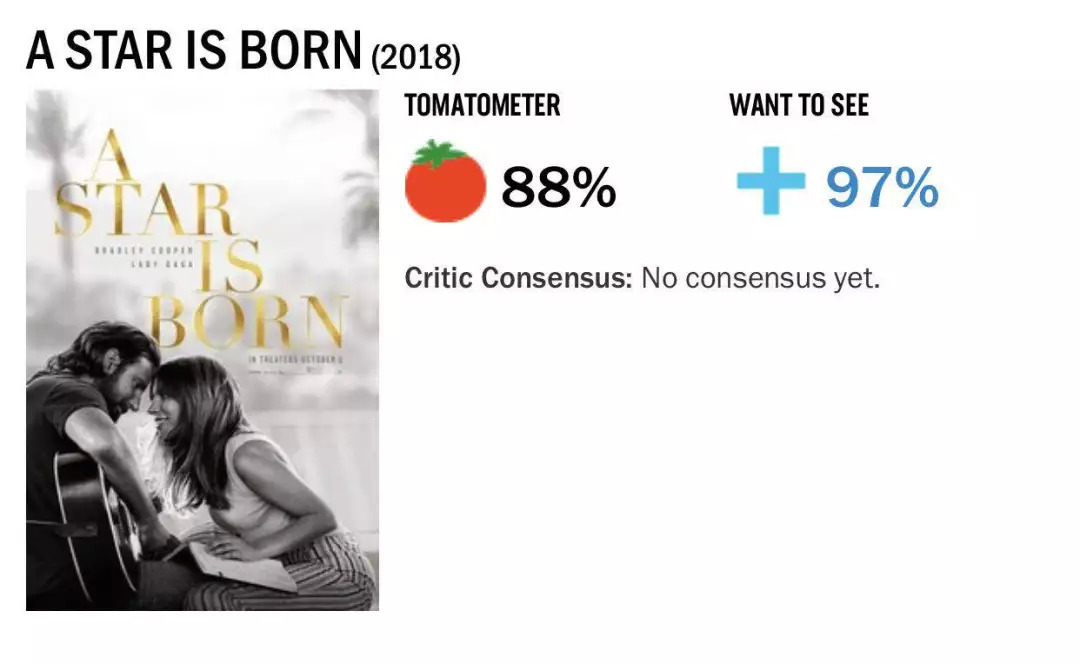Click the "No consensus yet." text
The image size is (1080, 664).
click(x=760, y=278)
